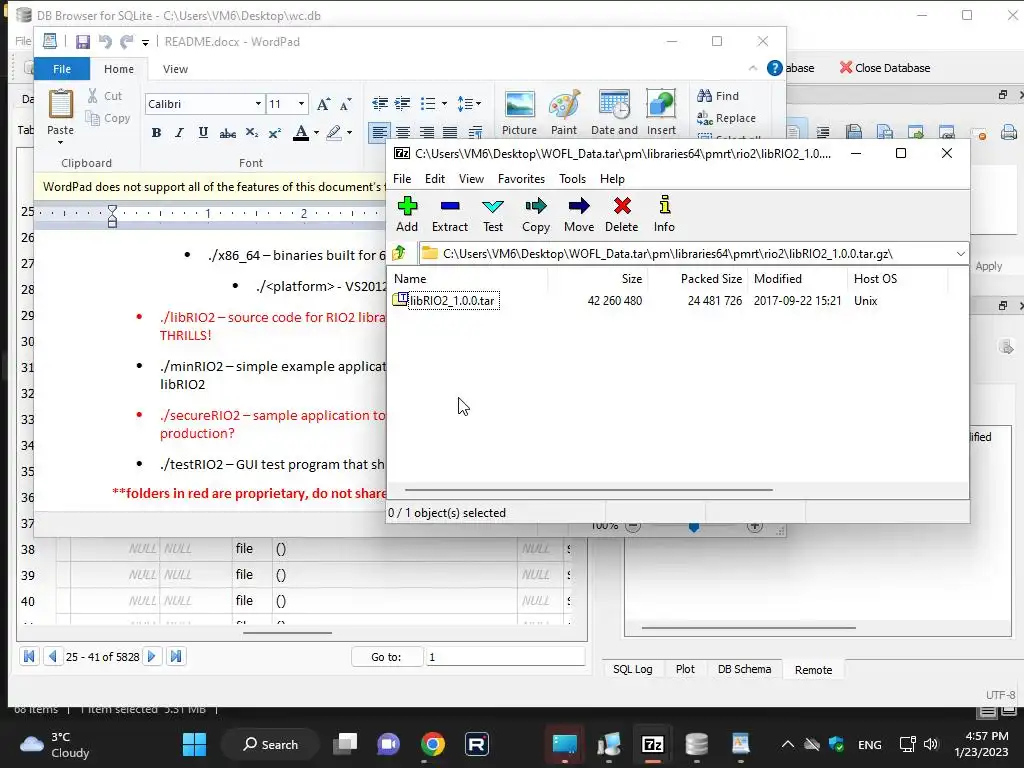Click the Paste icon in WordPad

pyautogui.click(x=61, y=104)
